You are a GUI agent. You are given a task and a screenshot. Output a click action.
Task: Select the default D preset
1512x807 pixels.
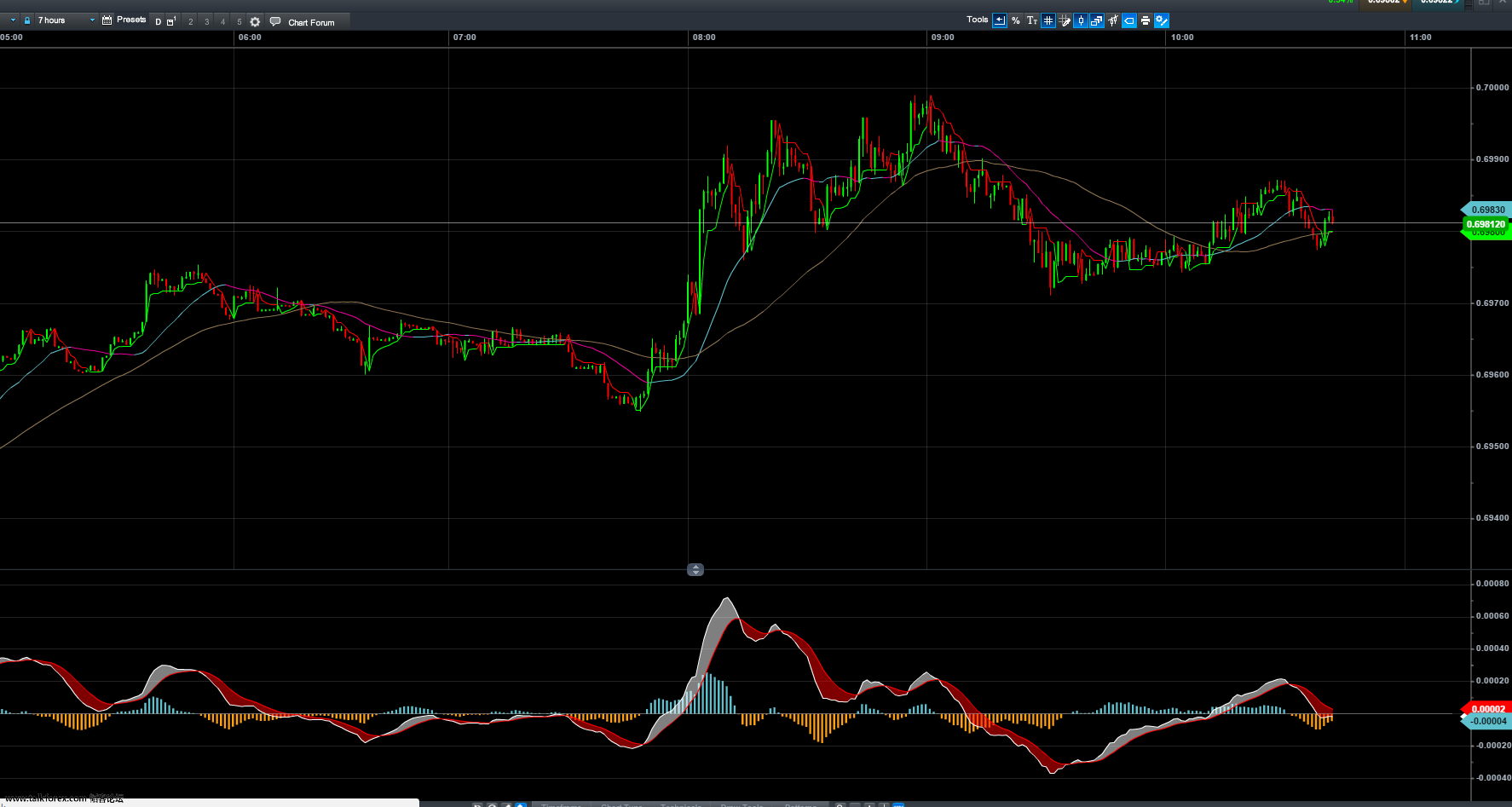159,22
